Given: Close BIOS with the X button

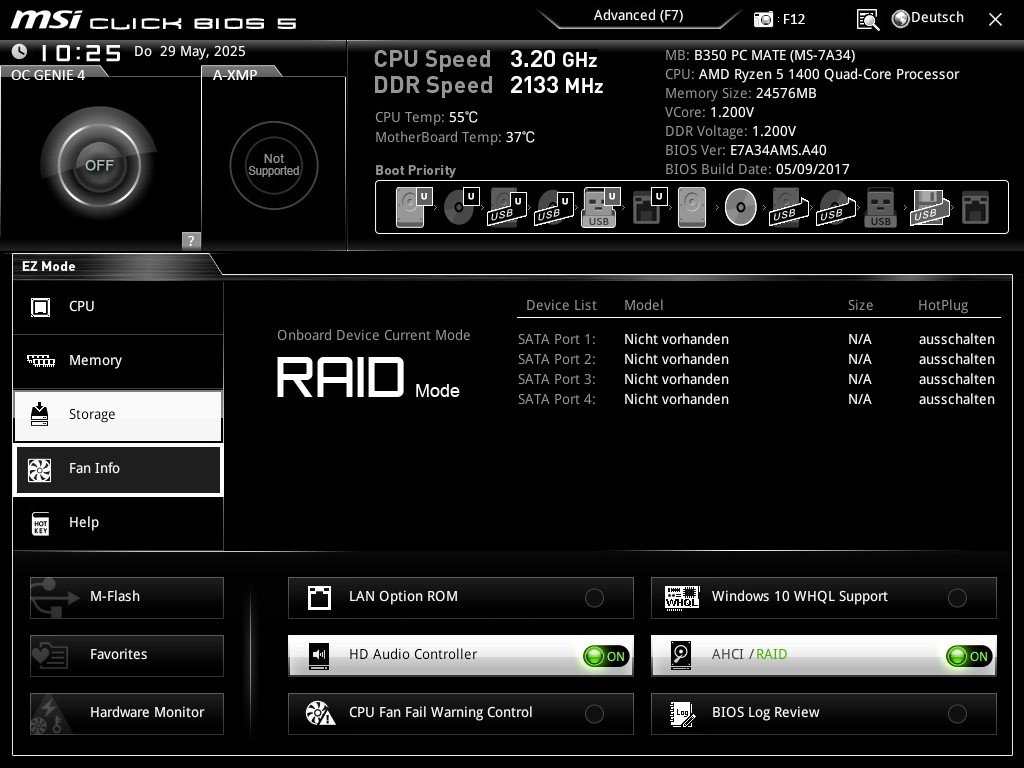Looking at the screenshot, I should click(x=995, y=20).
